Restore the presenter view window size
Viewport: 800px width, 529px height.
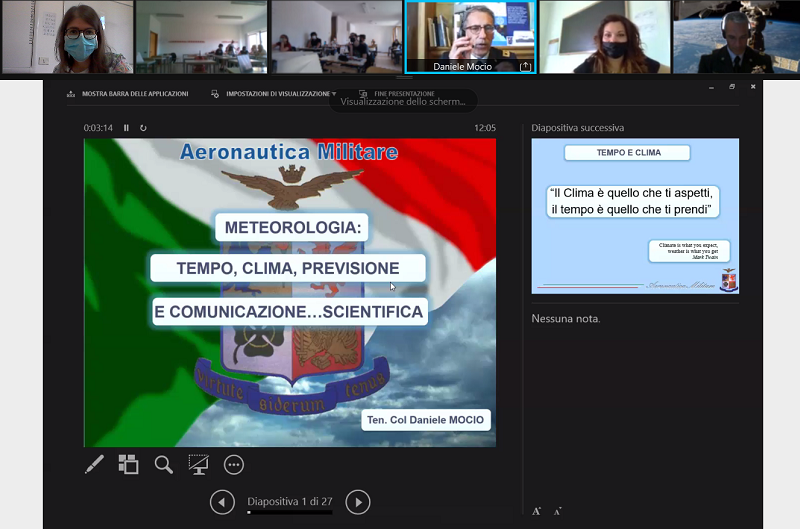coord(732,87)
